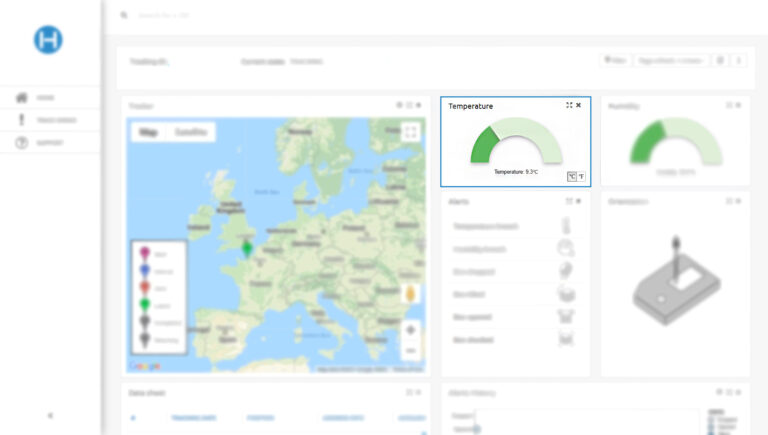Screen dimensions: 768x435
Task: Toggle fullscreen on the Google map
Action: tap(410, 132)
